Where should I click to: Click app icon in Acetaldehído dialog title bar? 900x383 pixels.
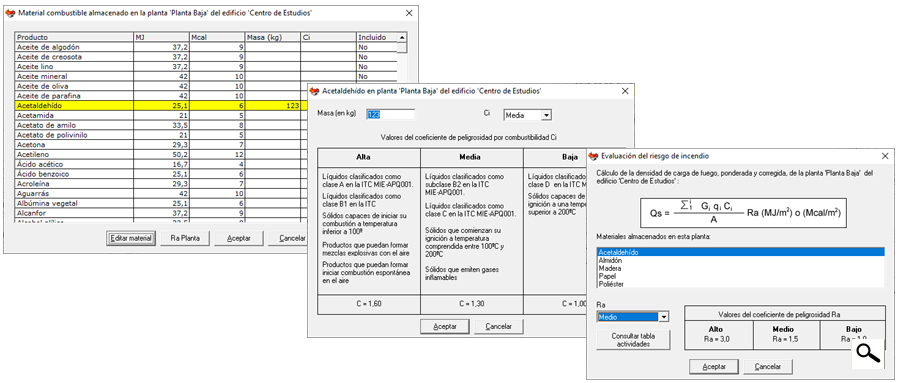315,91
